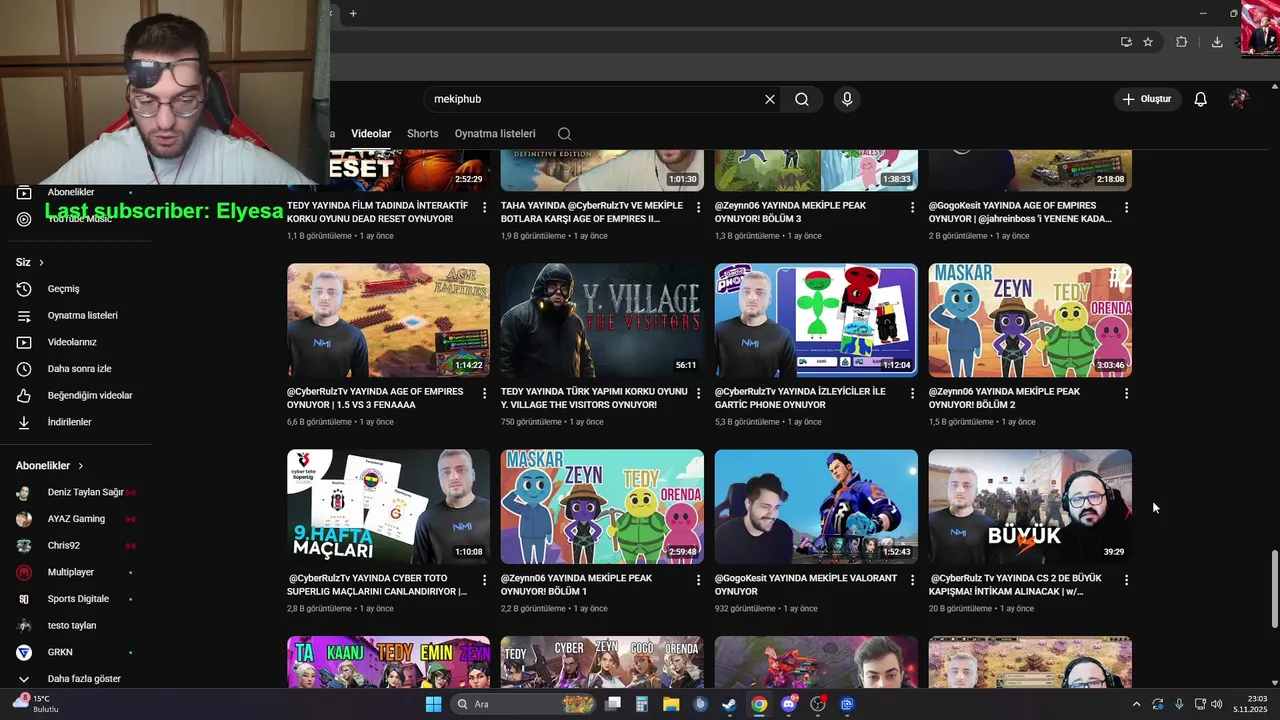Click the Oluştur create button
Viewport: 1280px width, 720px height.
click(x=1147, y=99)
